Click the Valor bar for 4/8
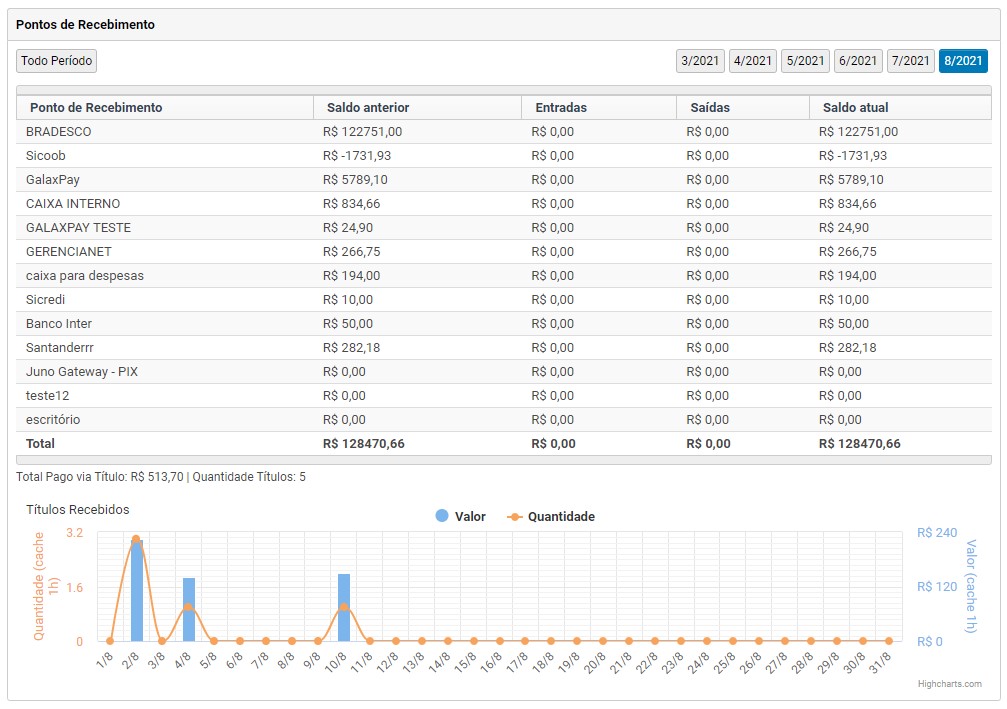The width and height of the screenshot is (1007, 709). point(188,609)
